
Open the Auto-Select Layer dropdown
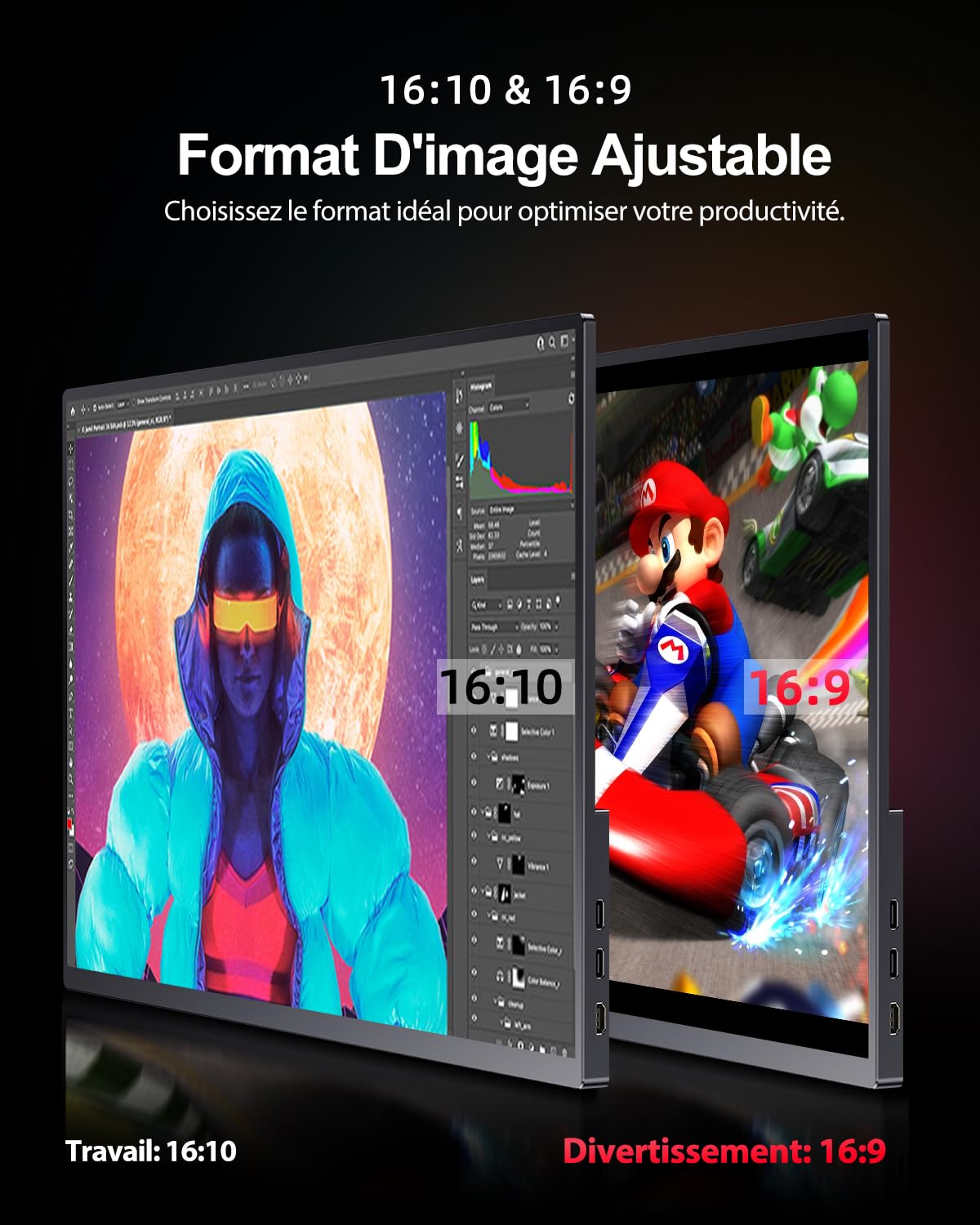123,404
